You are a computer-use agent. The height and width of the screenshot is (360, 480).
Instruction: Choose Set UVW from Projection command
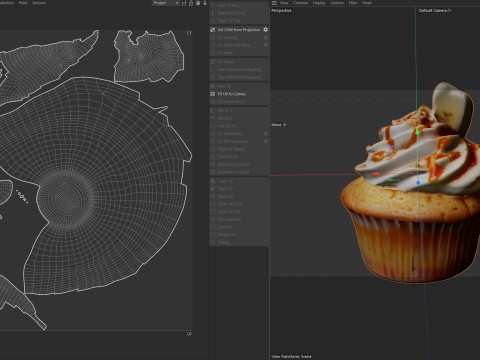tap(239, 30)
